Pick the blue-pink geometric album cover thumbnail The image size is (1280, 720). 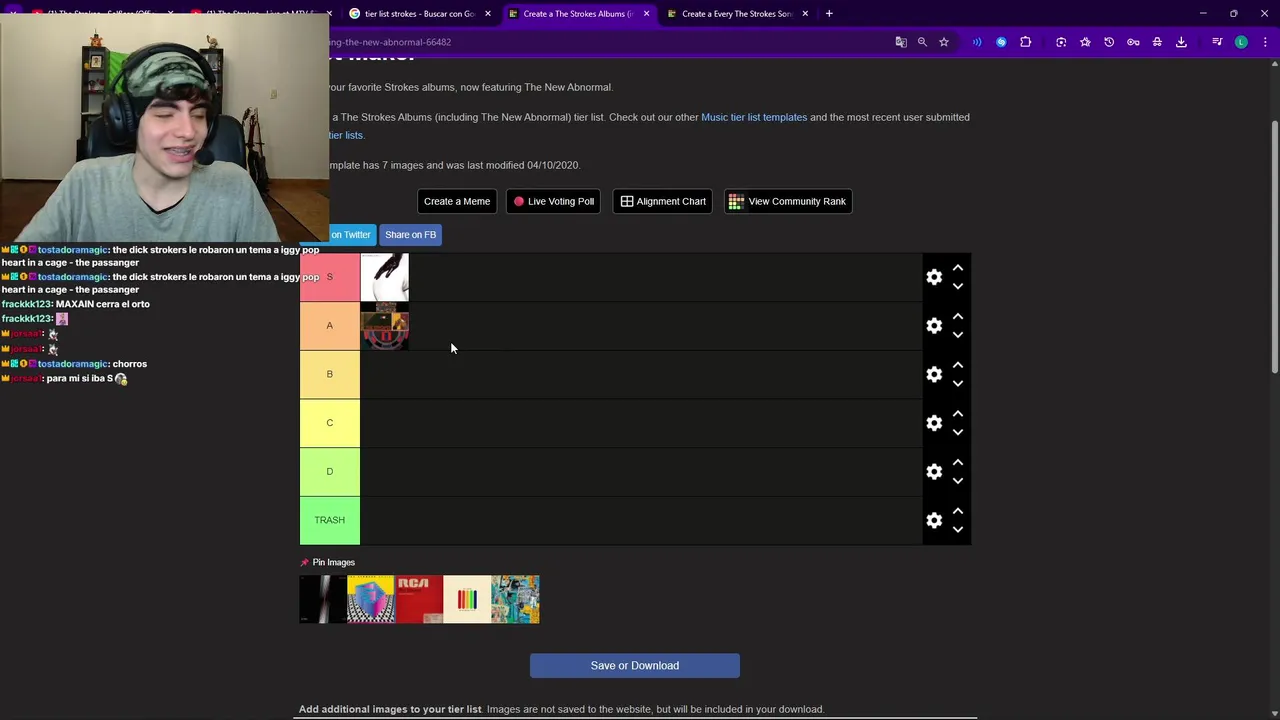point(371,599)
